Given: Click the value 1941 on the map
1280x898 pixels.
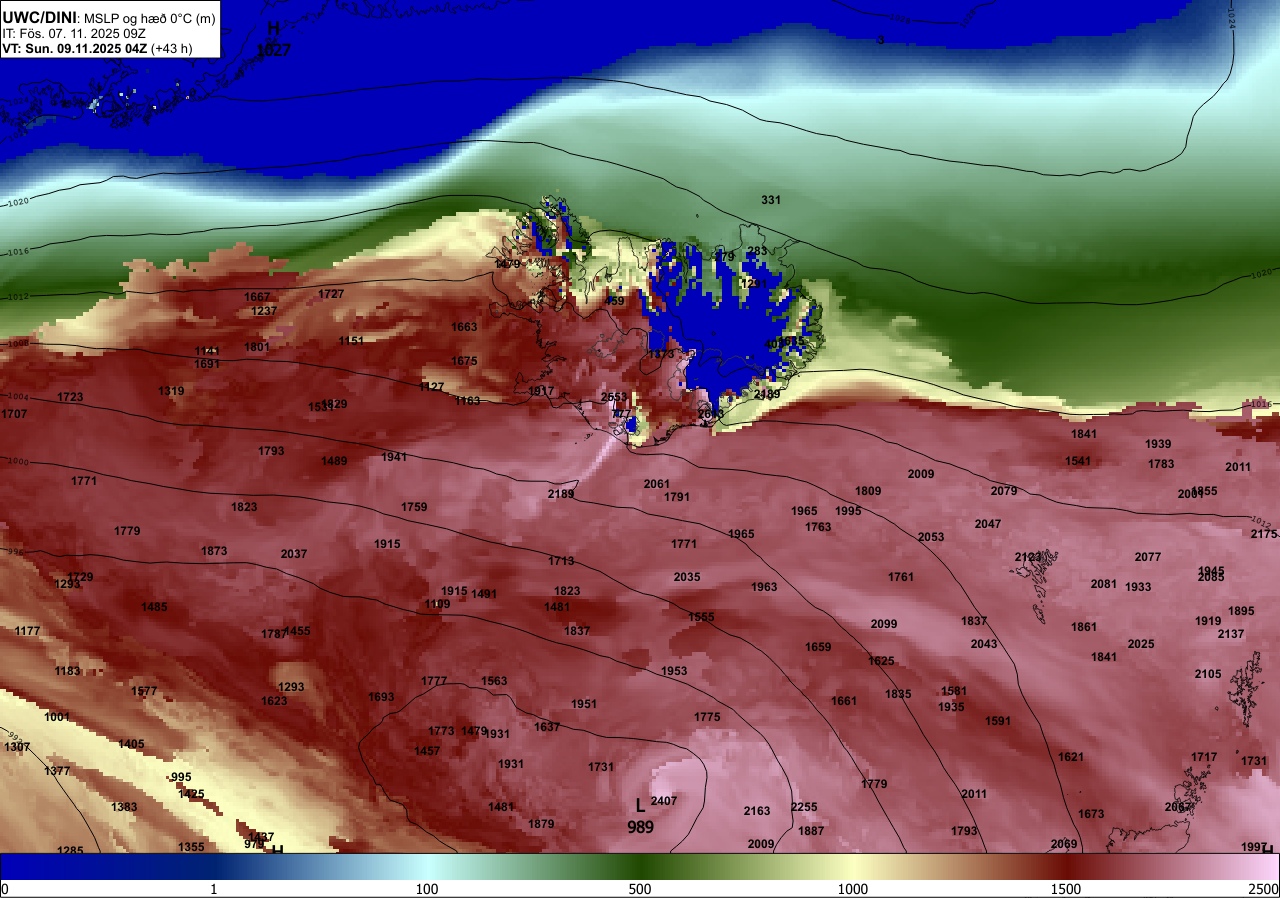Looking at the screenshot, I should 394,457.
